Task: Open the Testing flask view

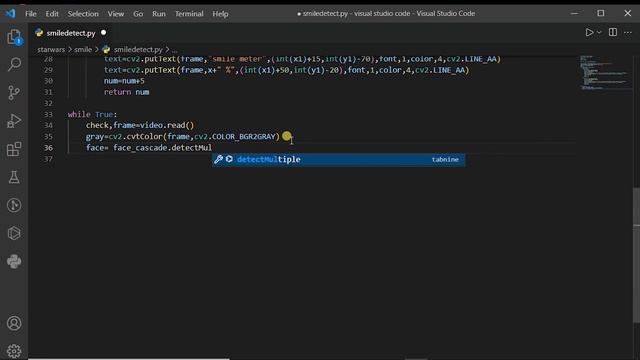Action: point(14,177)
